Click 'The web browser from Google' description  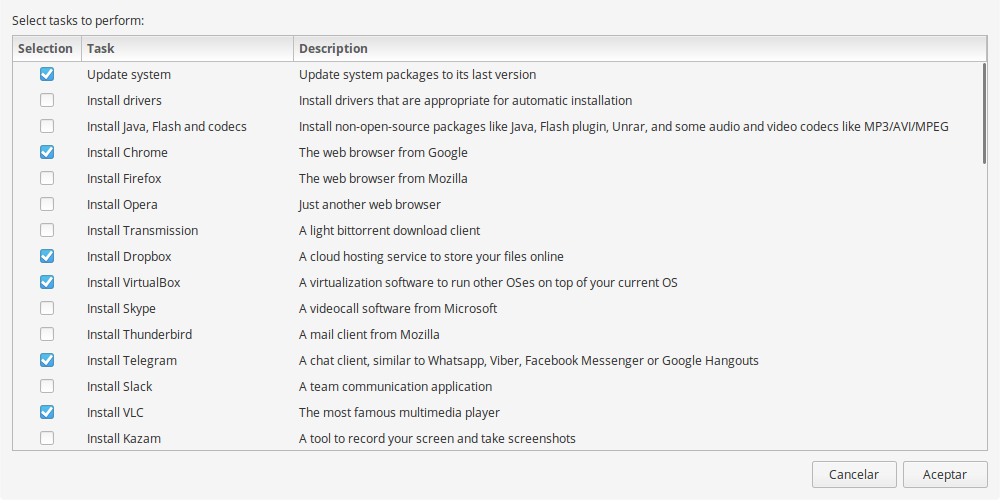(383, 152)
